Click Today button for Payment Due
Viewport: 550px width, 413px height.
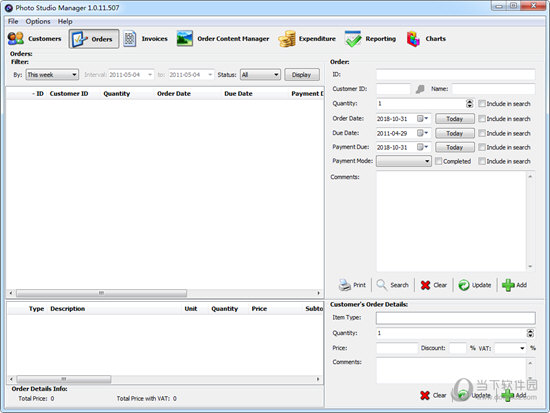455,147
